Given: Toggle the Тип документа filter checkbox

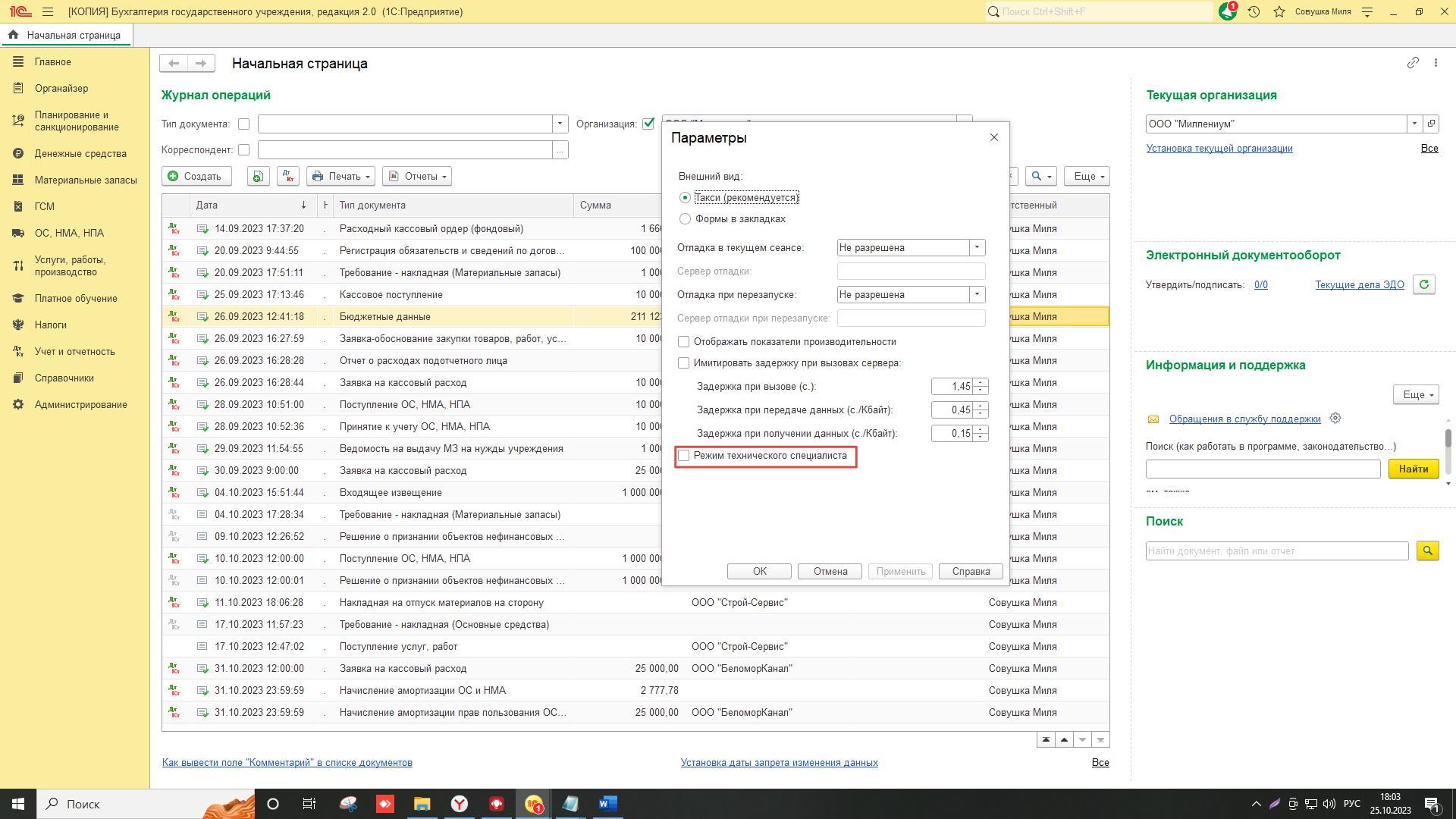Looking at the screenshot, I should tap(243, 124).
